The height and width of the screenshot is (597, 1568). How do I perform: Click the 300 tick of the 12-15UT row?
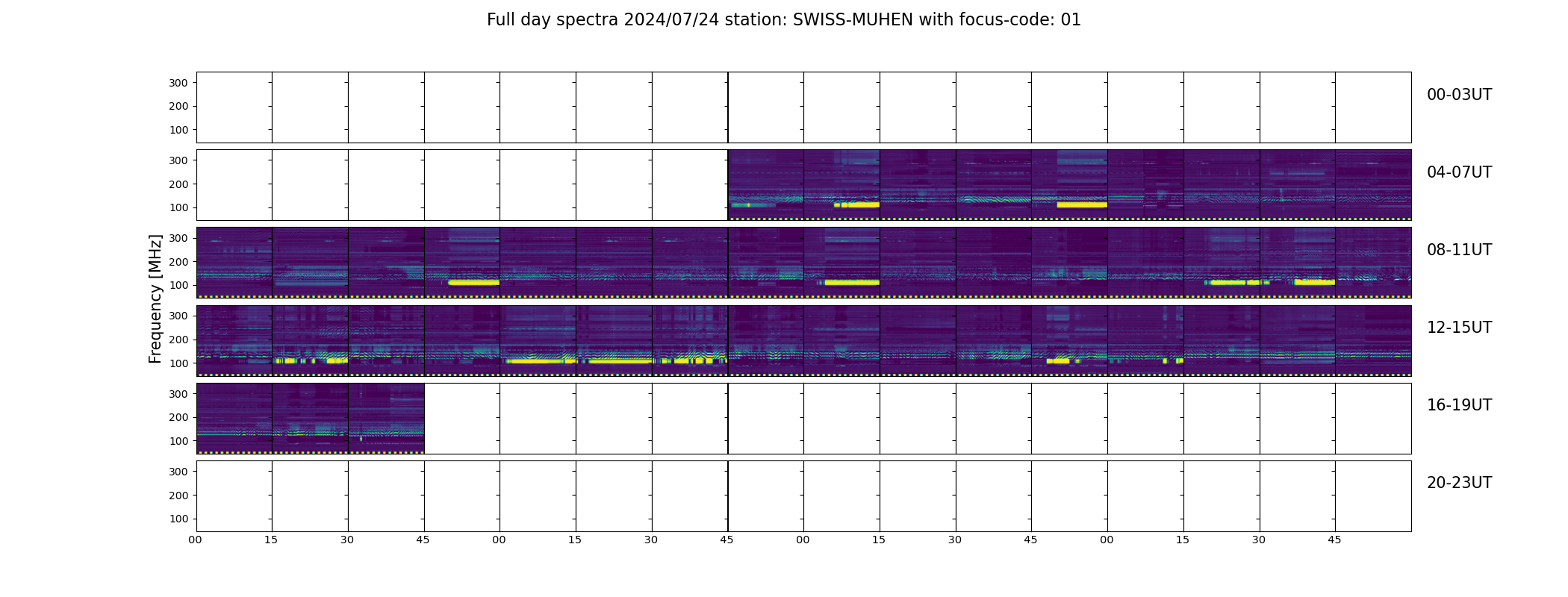pos(178,316)
